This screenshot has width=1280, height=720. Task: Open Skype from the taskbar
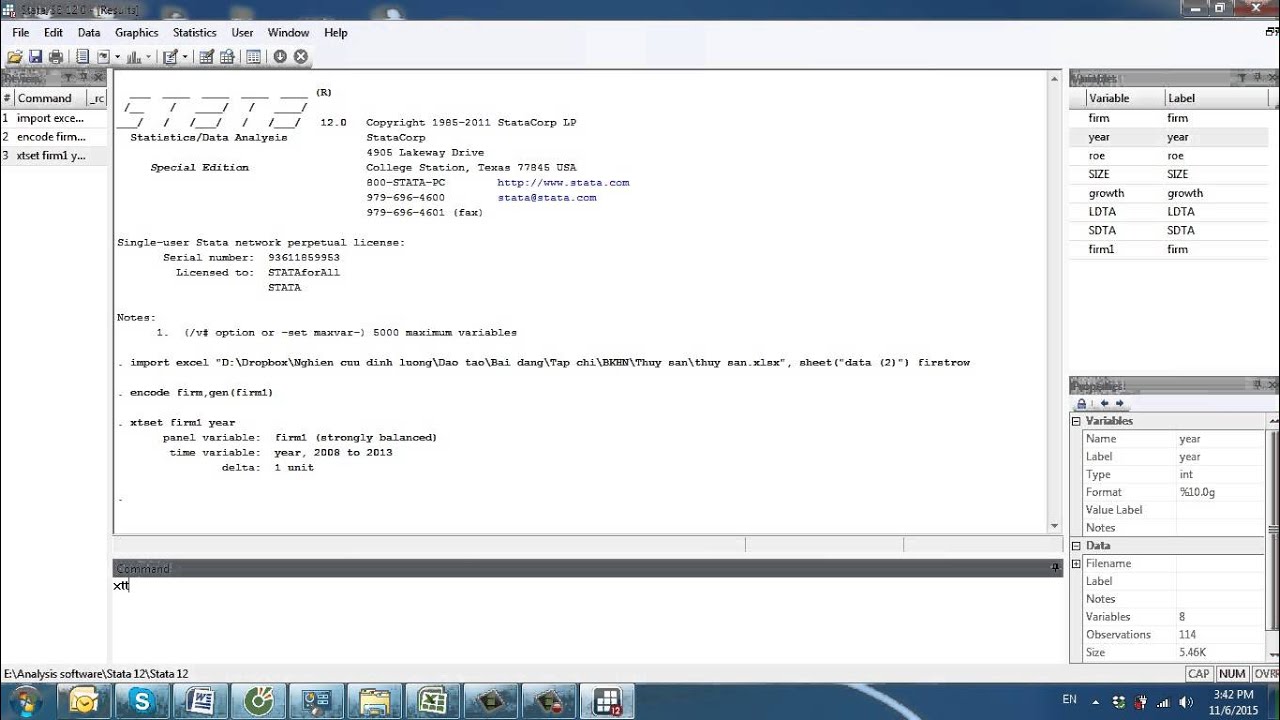click(141, 701)
